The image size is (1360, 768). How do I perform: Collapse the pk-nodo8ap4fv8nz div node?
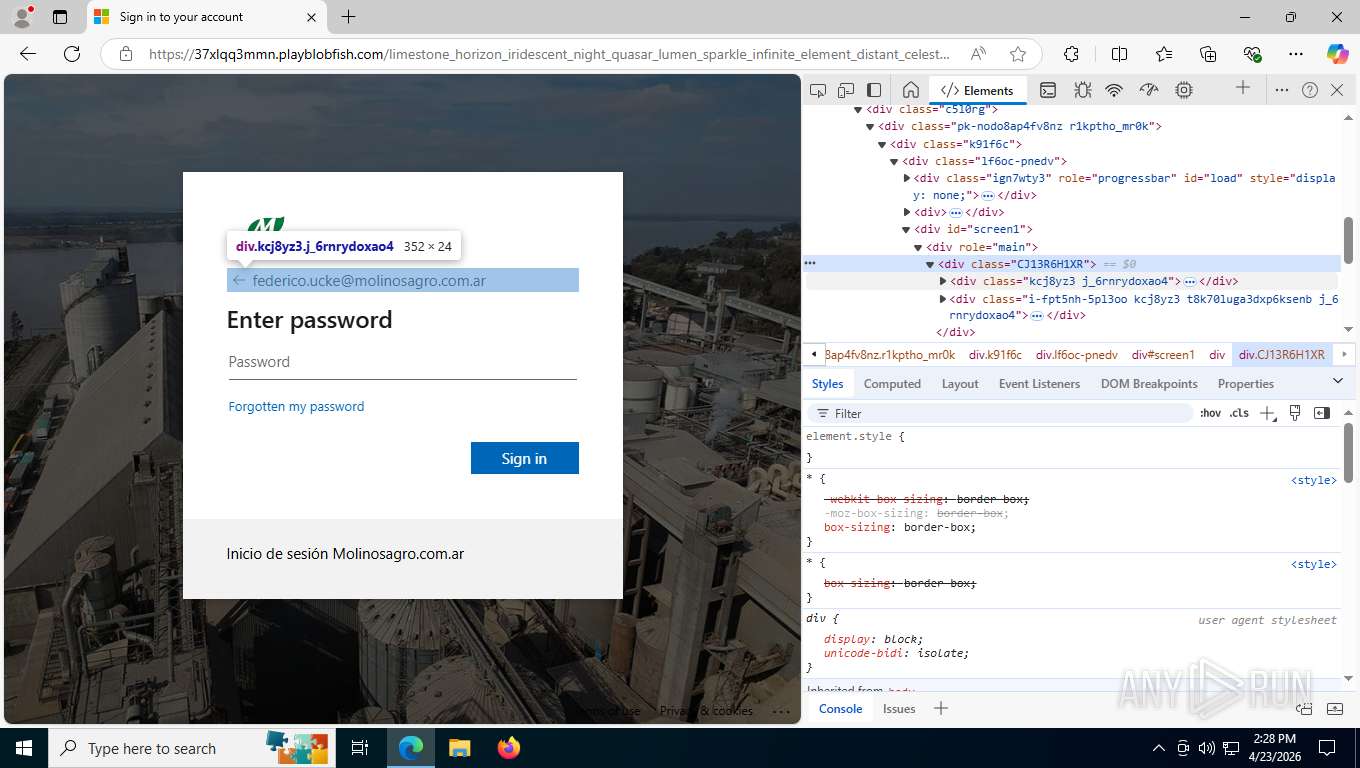pyautogui.click(x=870, y=127)
